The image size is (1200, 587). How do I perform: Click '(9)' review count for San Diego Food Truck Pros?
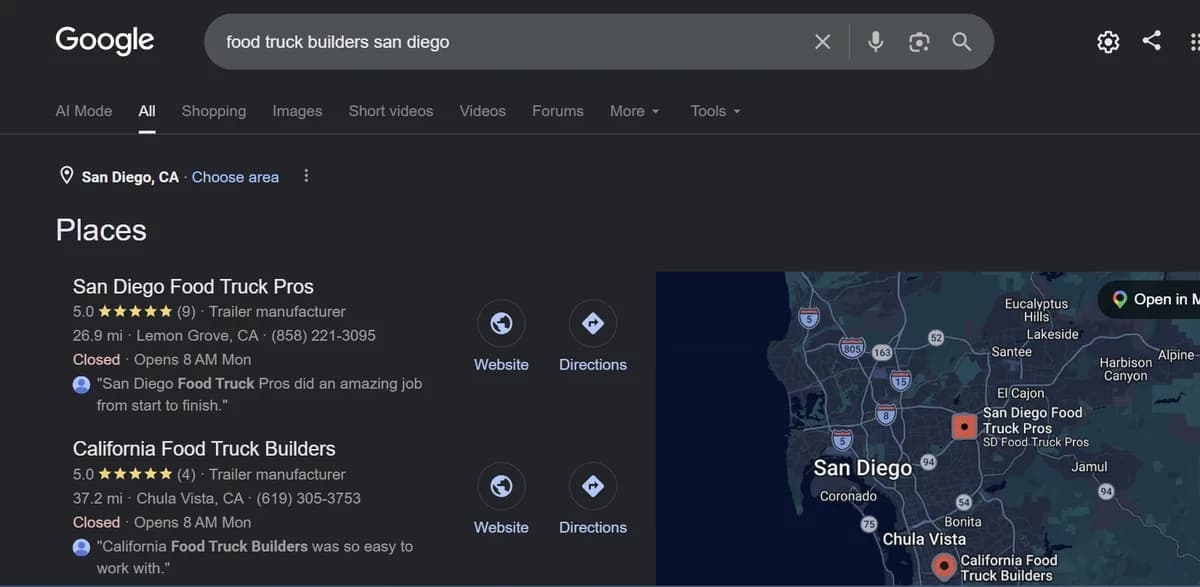click(x=187, y=312)
